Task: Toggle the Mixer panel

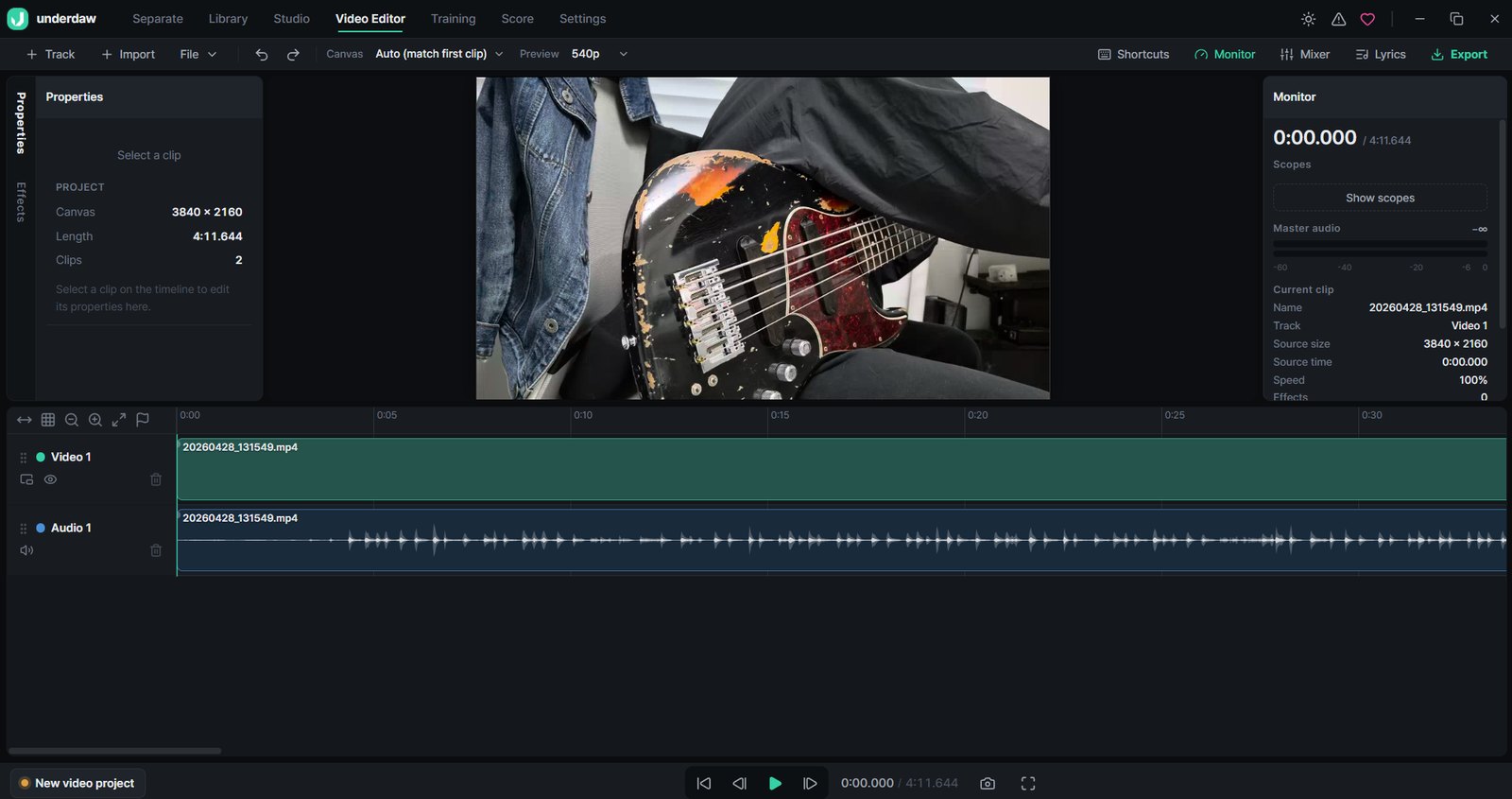Action: [x=1305, y=55]
